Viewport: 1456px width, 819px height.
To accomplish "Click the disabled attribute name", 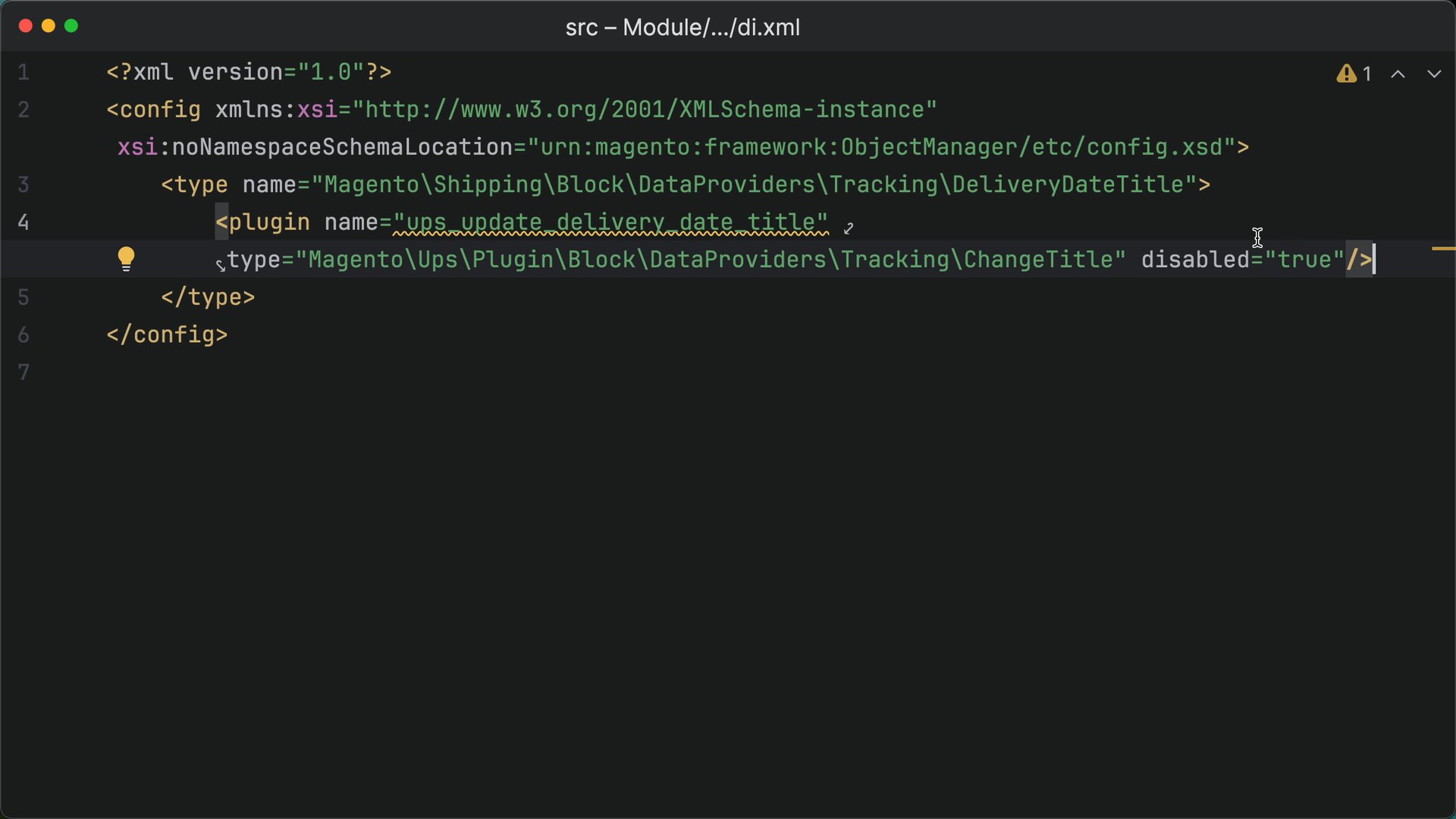I will [1195, 259].
